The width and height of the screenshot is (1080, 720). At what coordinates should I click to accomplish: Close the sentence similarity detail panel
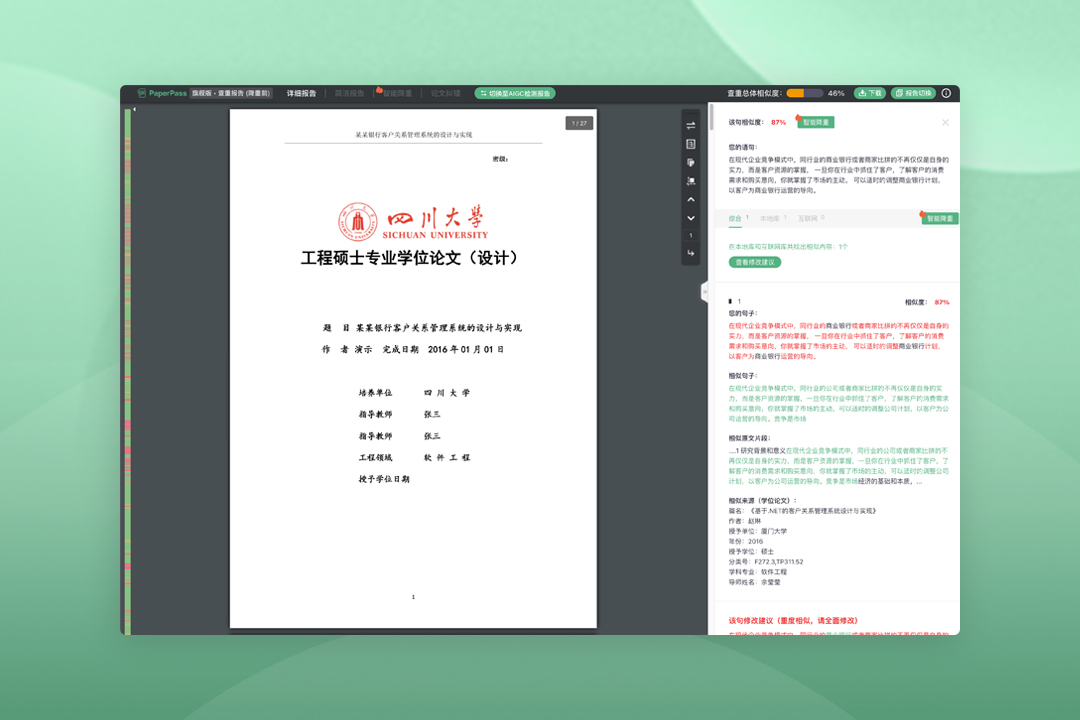point(945,123)
